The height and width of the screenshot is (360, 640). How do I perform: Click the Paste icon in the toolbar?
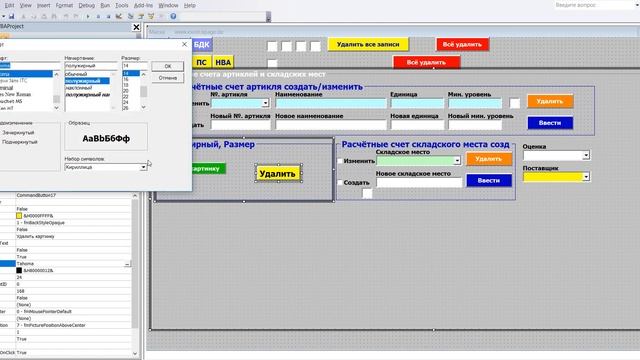44,16
